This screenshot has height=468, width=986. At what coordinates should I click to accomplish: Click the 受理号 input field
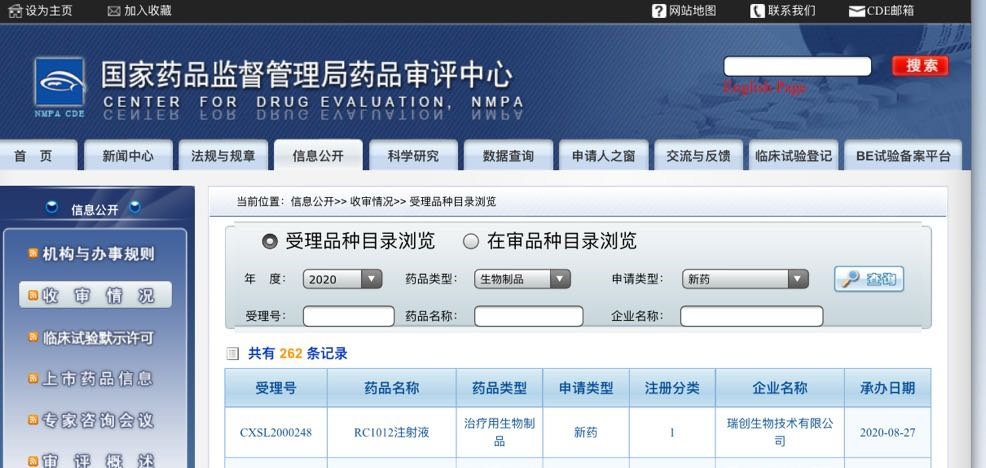[348, 316]
